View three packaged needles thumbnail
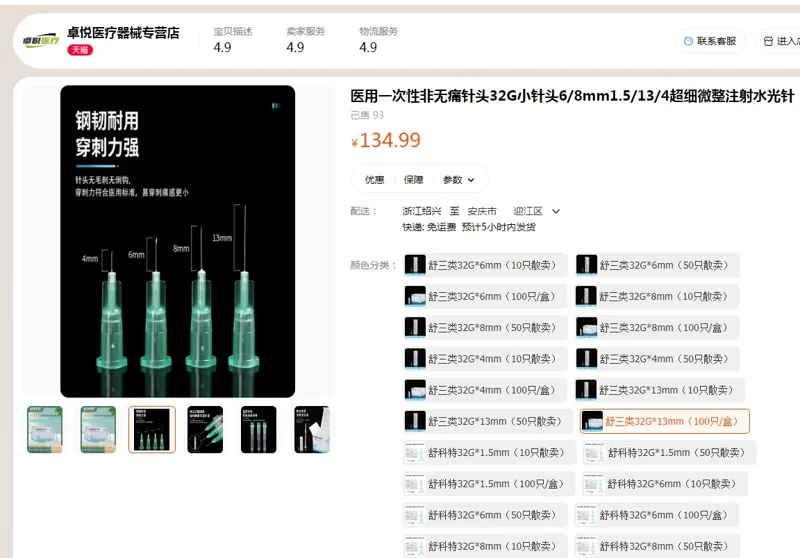Screen dimensions: 800x558 point(259,429)
